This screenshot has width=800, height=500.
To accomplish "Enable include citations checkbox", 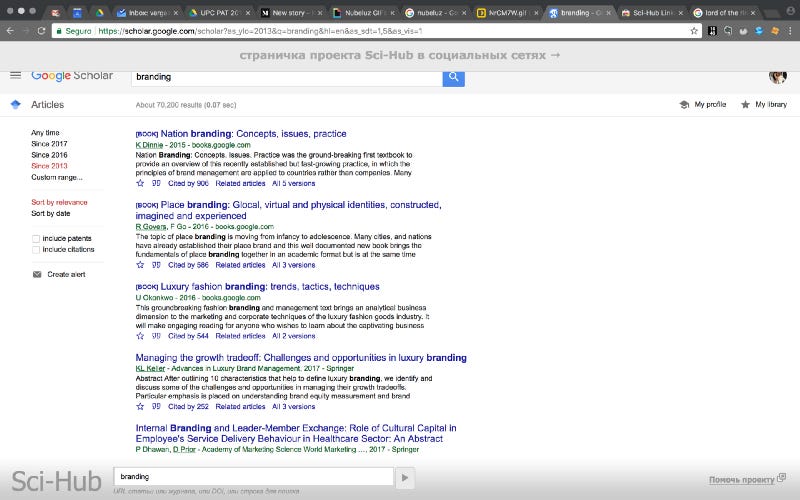I will (x=36, y=250).
